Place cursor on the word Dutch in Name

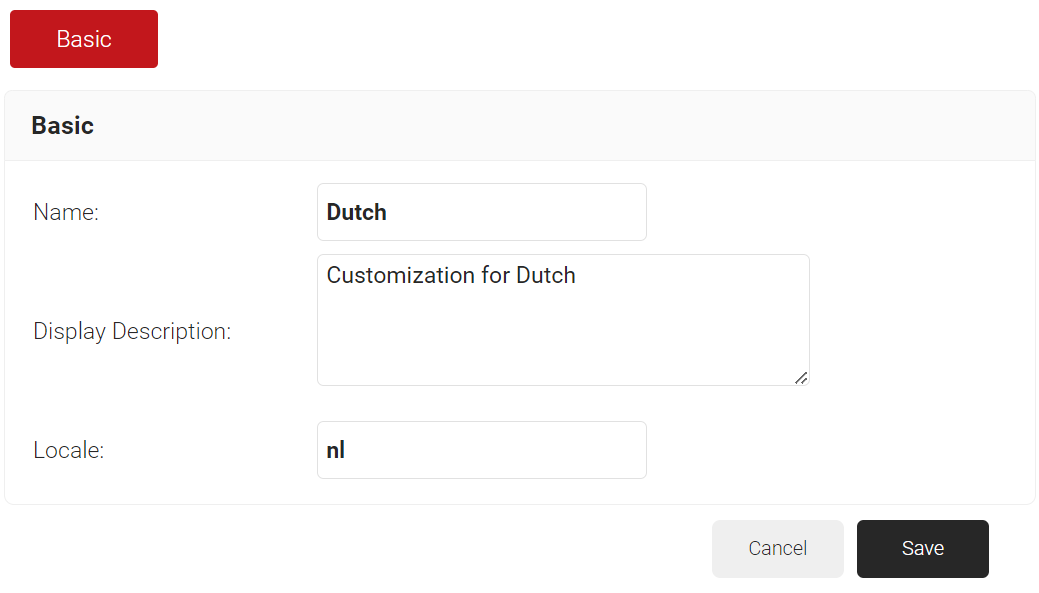point(357,212)
